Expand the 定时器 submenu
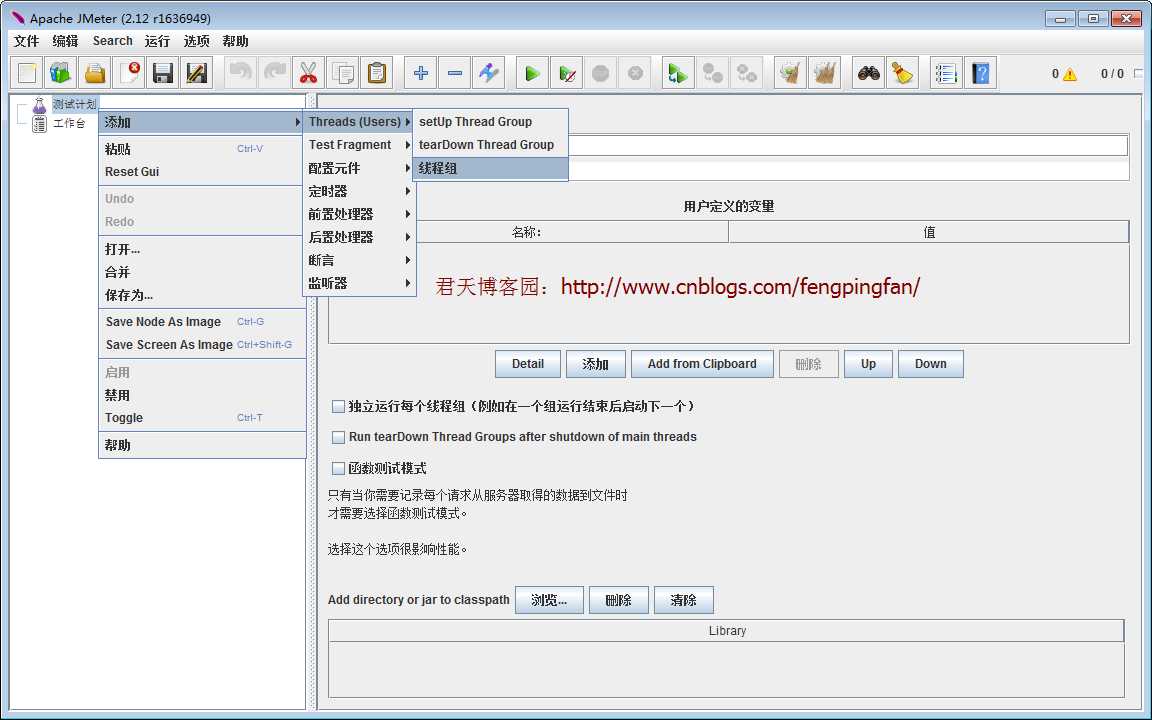This screenshot has height=720, width=1152. (x=359, y=191)
